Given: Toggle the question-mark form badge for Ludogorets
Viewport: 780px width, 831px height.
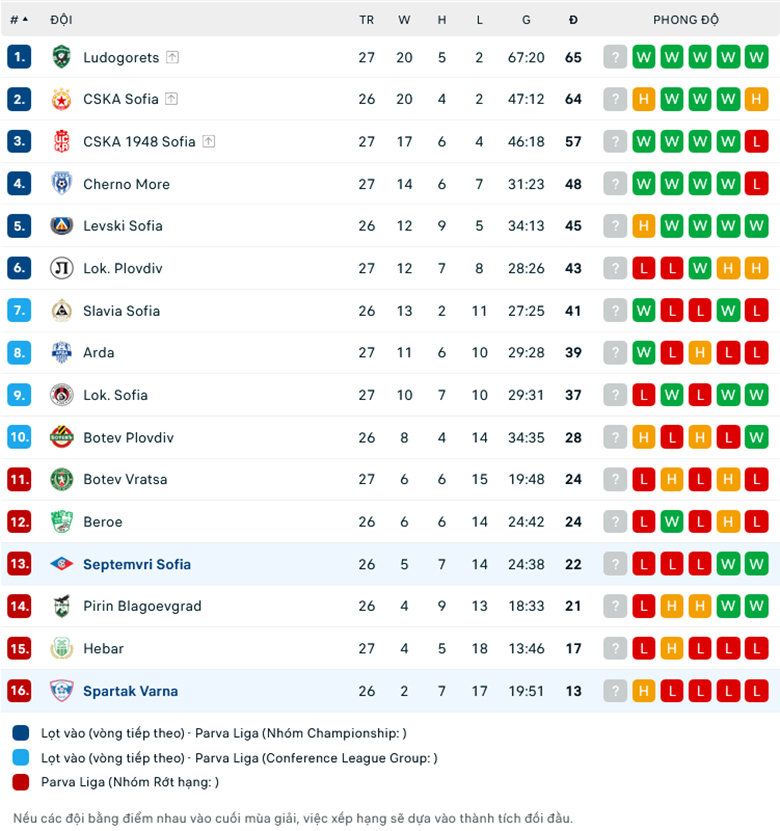Looking at the screenshot, I should tap(615, 57).
